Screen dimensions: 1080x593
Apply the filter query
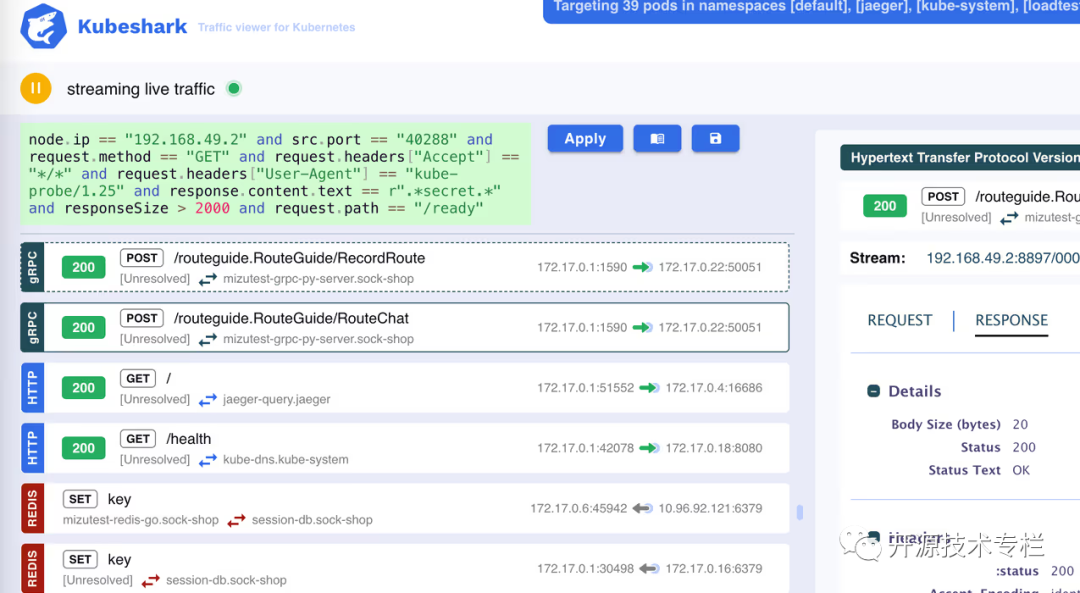coord(585,138)
